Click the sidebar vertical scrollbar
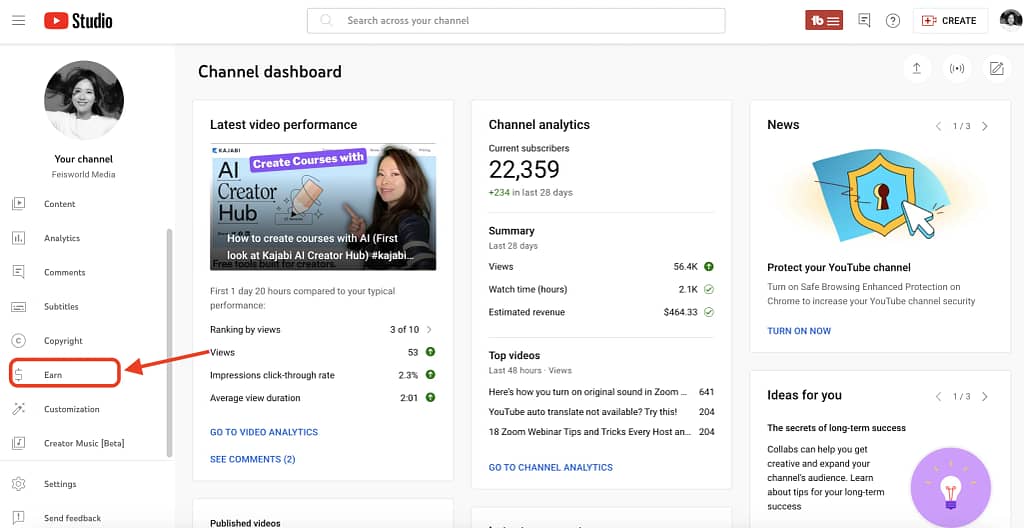1024x528 pixels. [x=169, y=340]
